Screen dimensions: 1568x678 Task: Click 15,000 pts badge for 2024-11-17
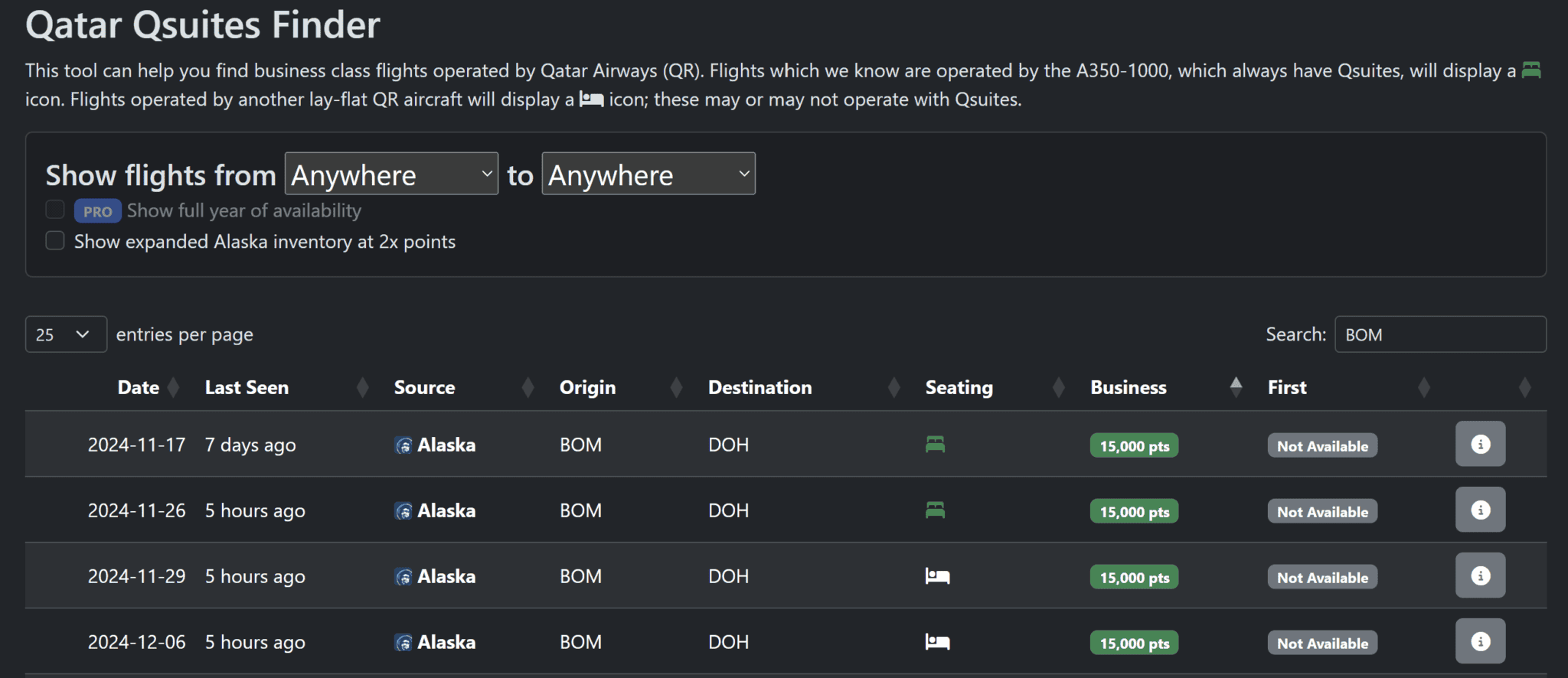point(1134,445)
